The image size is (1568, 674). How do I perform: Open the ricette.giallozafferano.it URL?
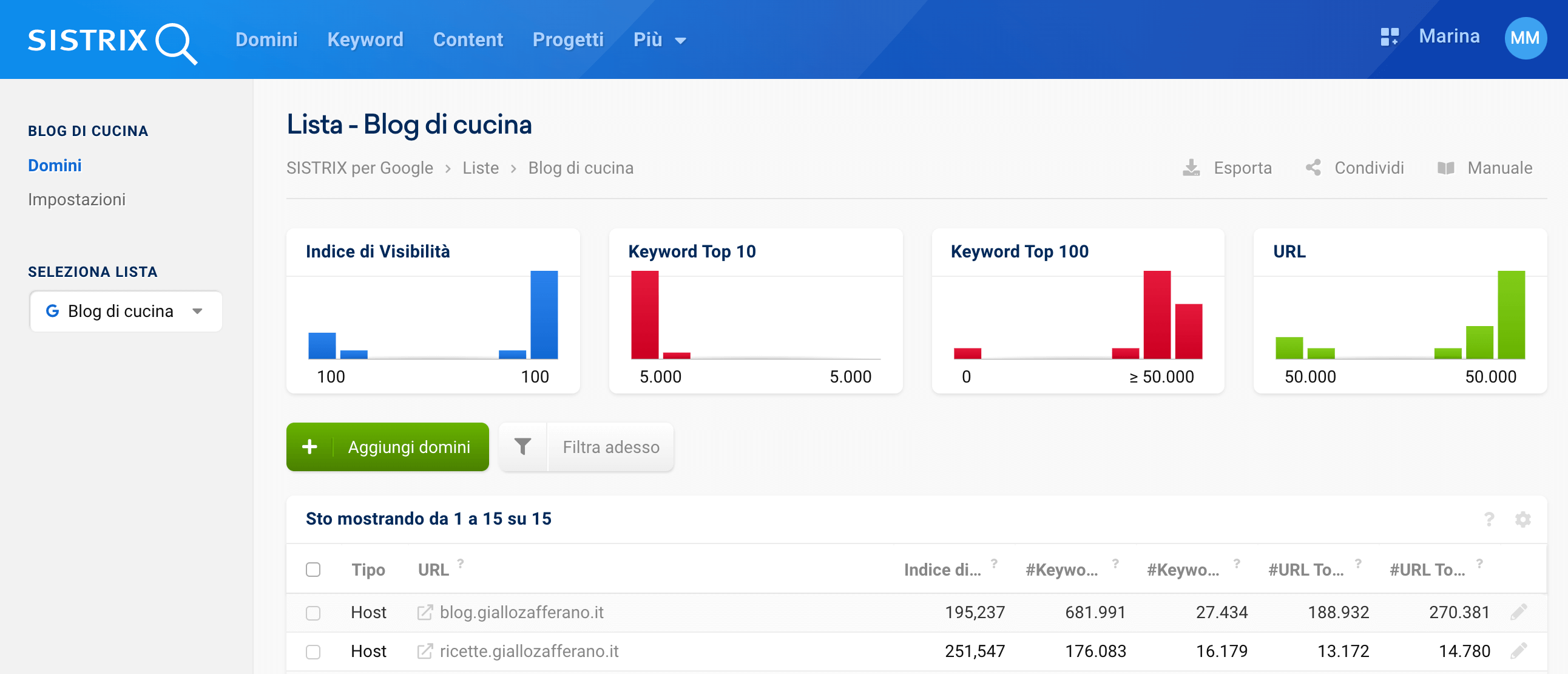point(529,651)
